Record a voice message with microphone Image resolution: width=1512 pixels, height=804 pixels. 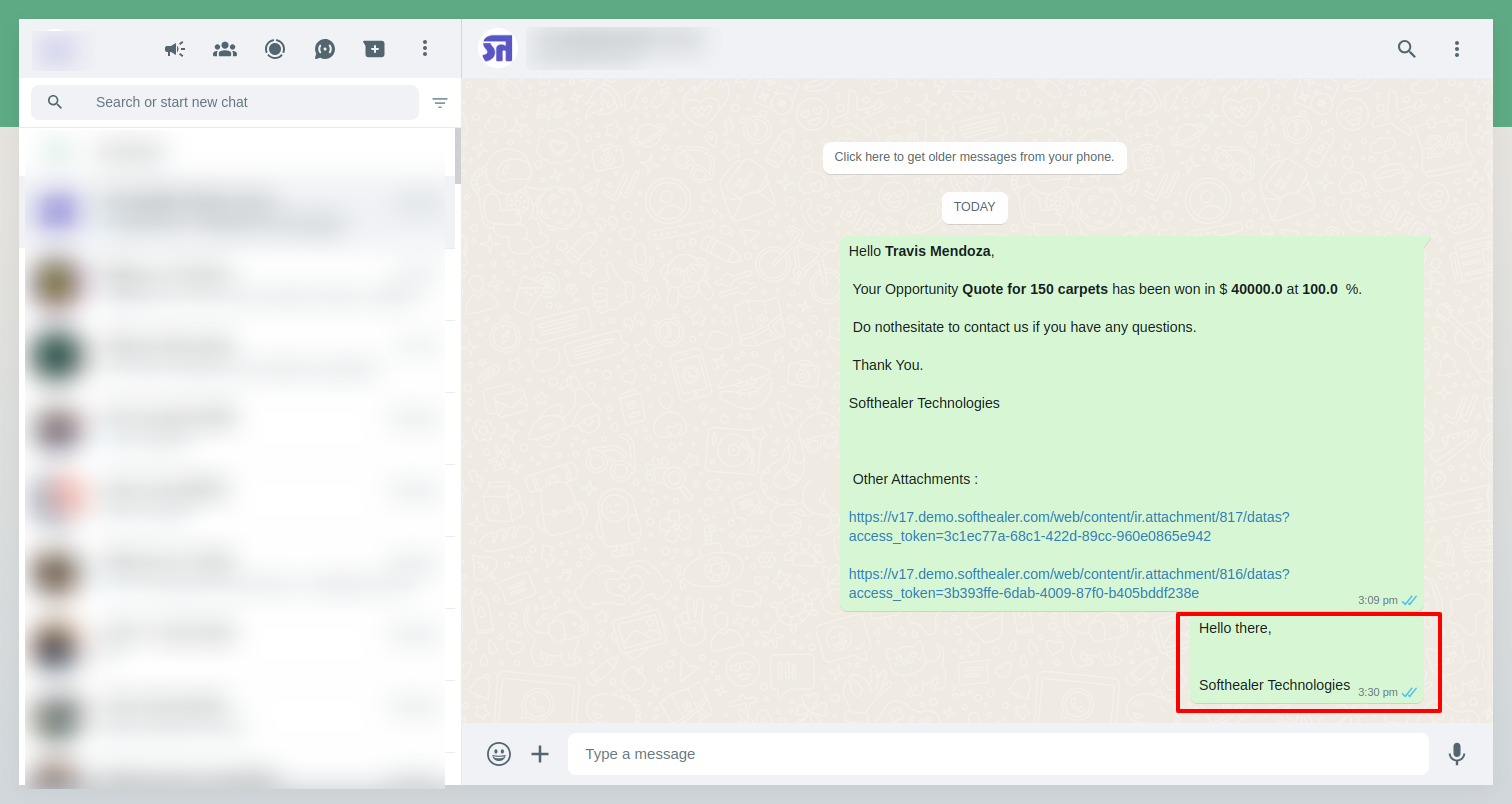coord(1457,754)
